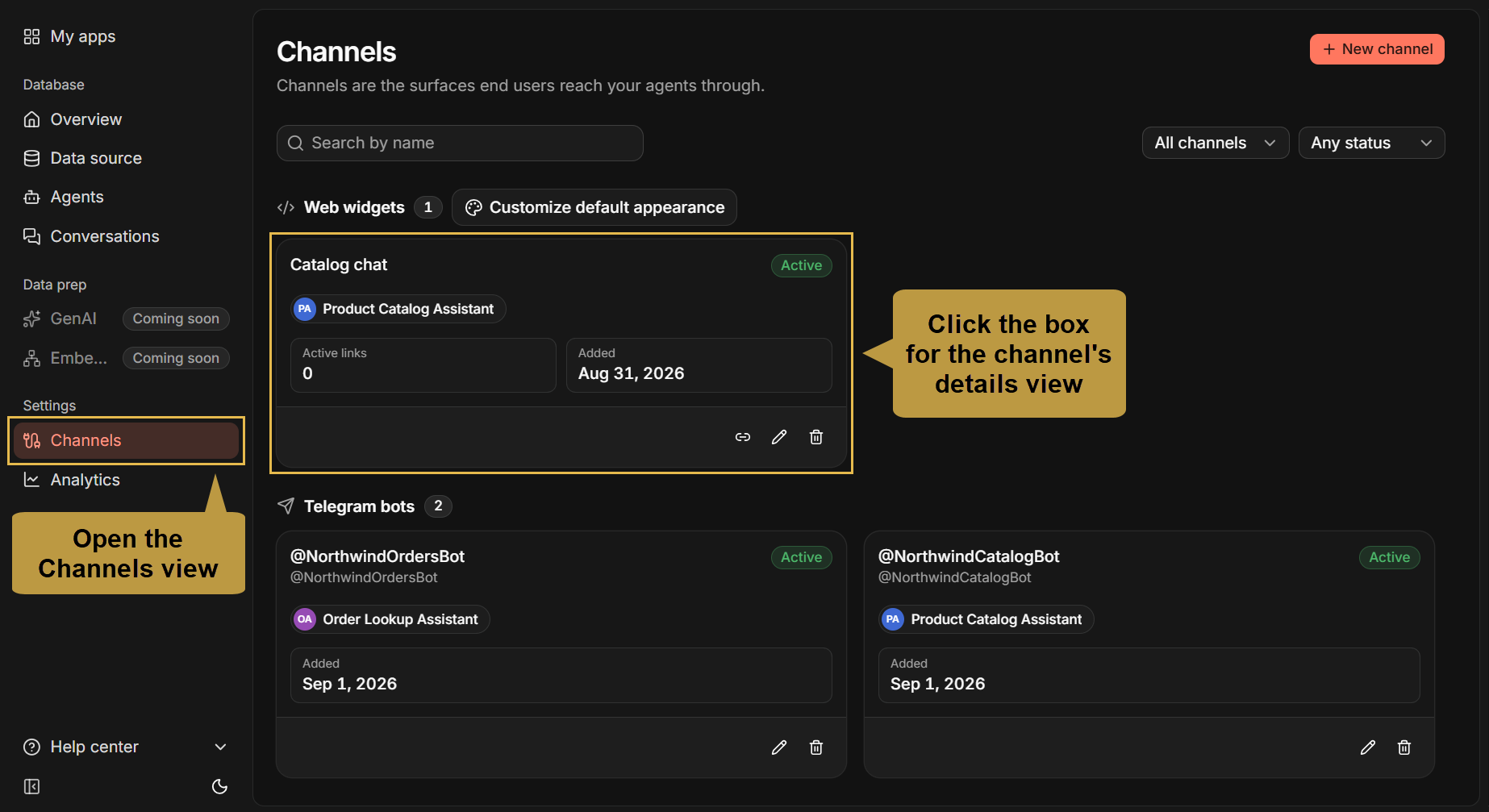Collapse the sidebar panel
1489x812 pixels.
(x=32, y=786)
